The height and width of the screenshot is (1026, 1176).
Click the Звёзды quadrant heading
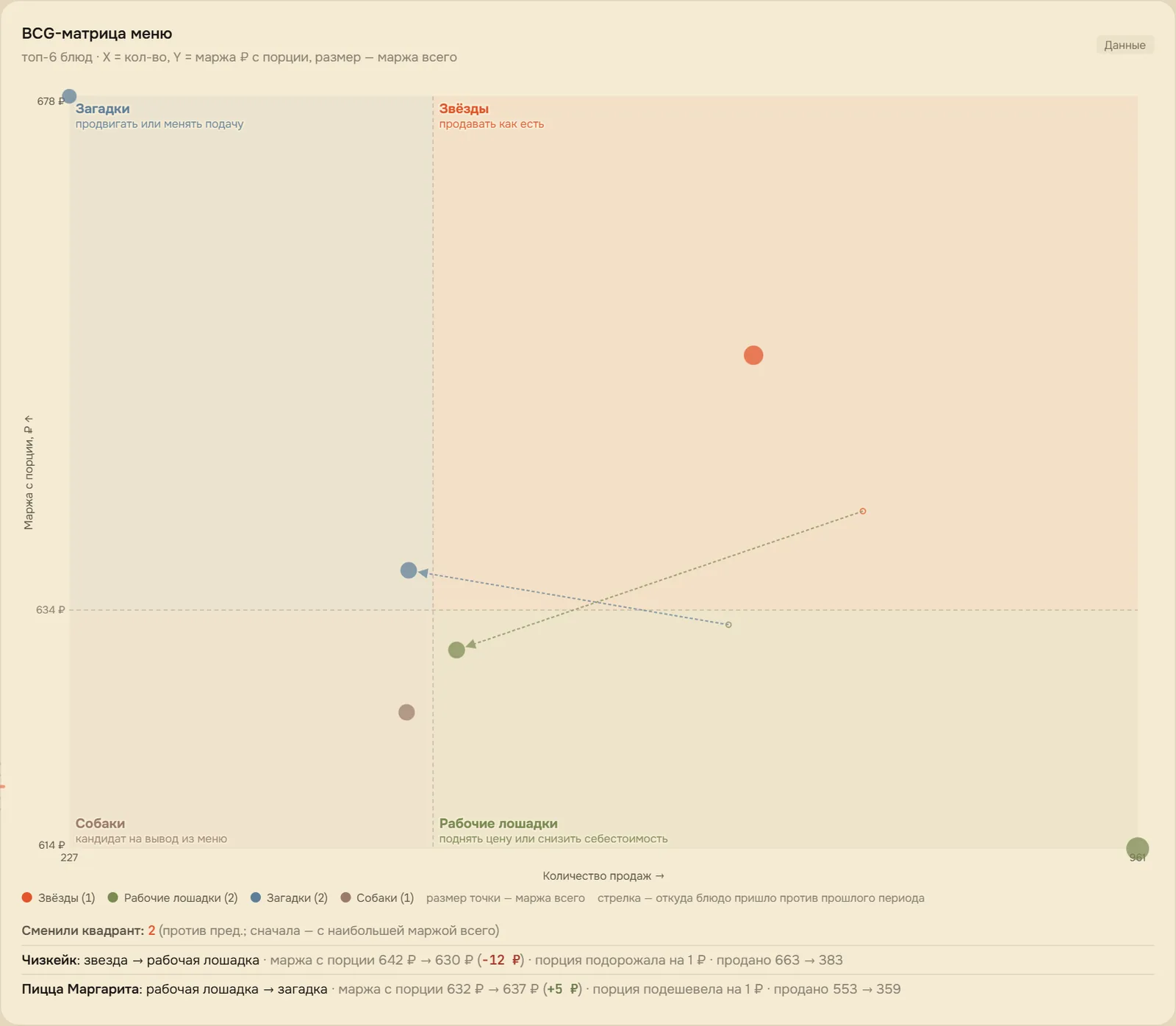464,109
